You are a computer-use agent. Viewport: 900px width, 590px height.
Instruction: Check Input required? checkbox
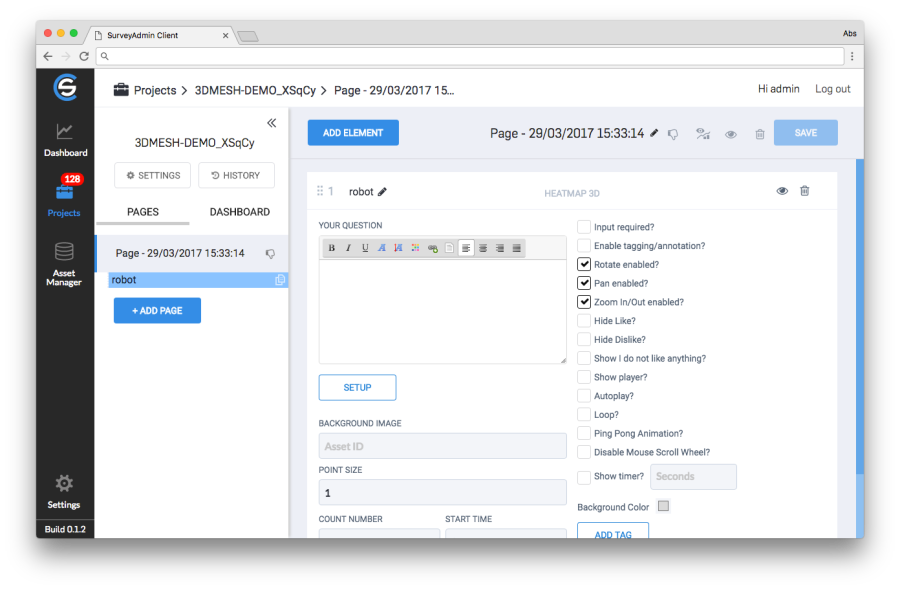584,227
